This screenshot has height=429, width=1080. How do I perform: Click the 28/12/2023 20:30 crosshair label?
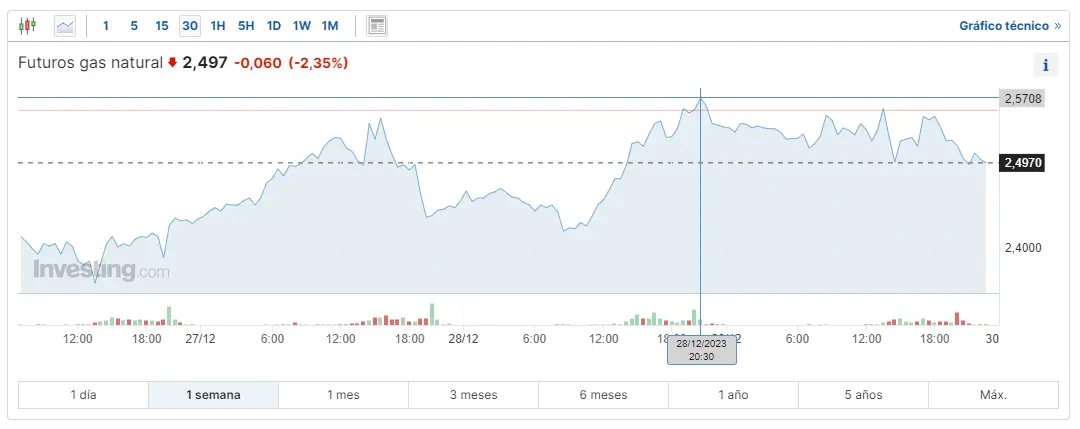click(702, 349)
